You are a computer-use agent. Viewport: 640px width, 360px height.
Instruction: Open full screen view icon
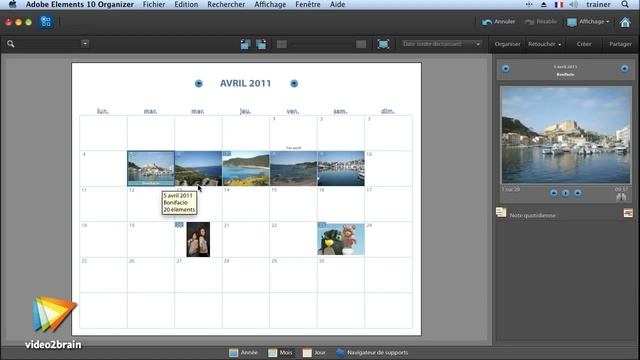click(383, 44)
